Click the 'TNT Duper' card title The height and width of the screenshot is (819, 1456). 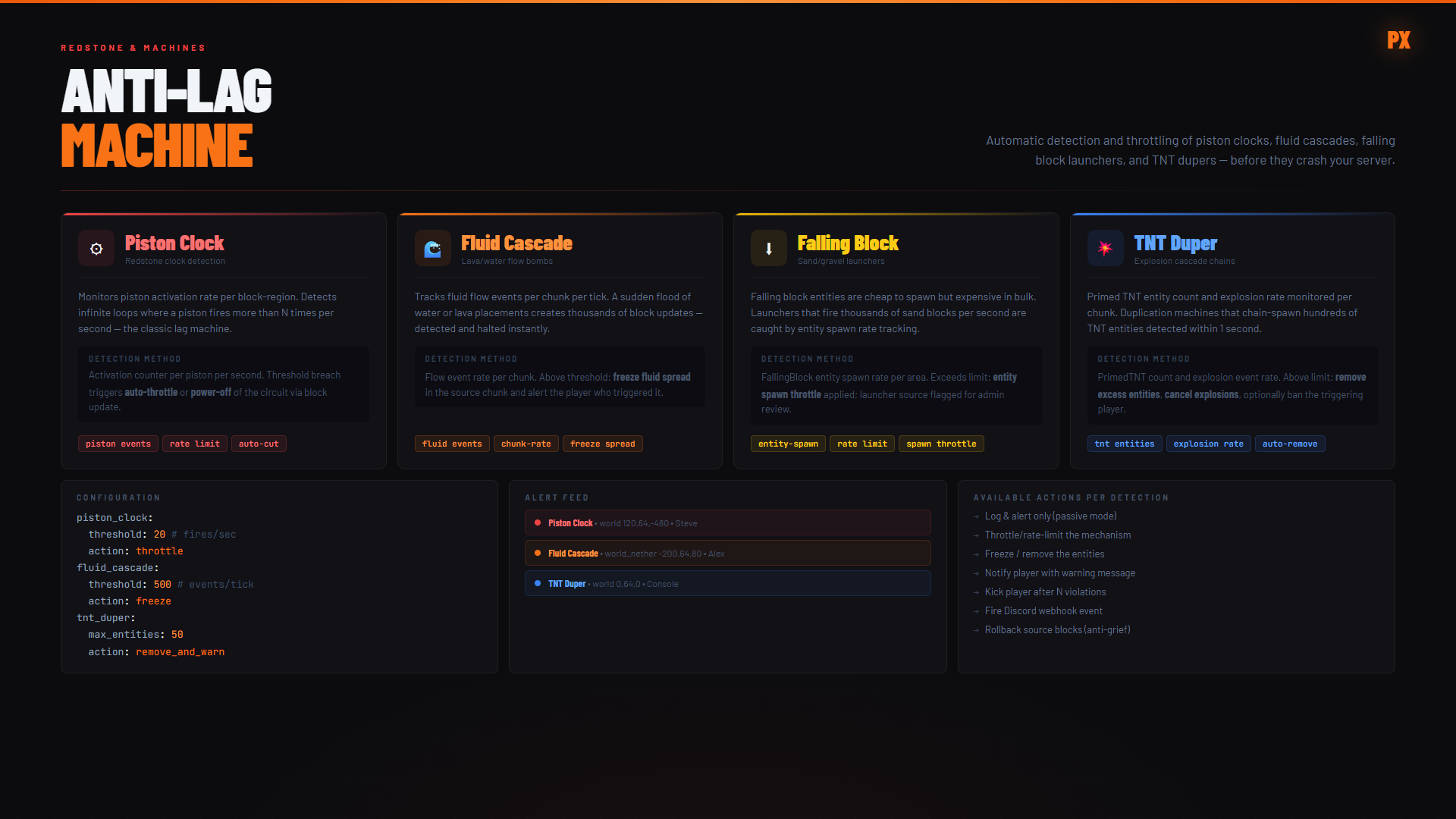pyautogui.click(x=1175, y=243)
